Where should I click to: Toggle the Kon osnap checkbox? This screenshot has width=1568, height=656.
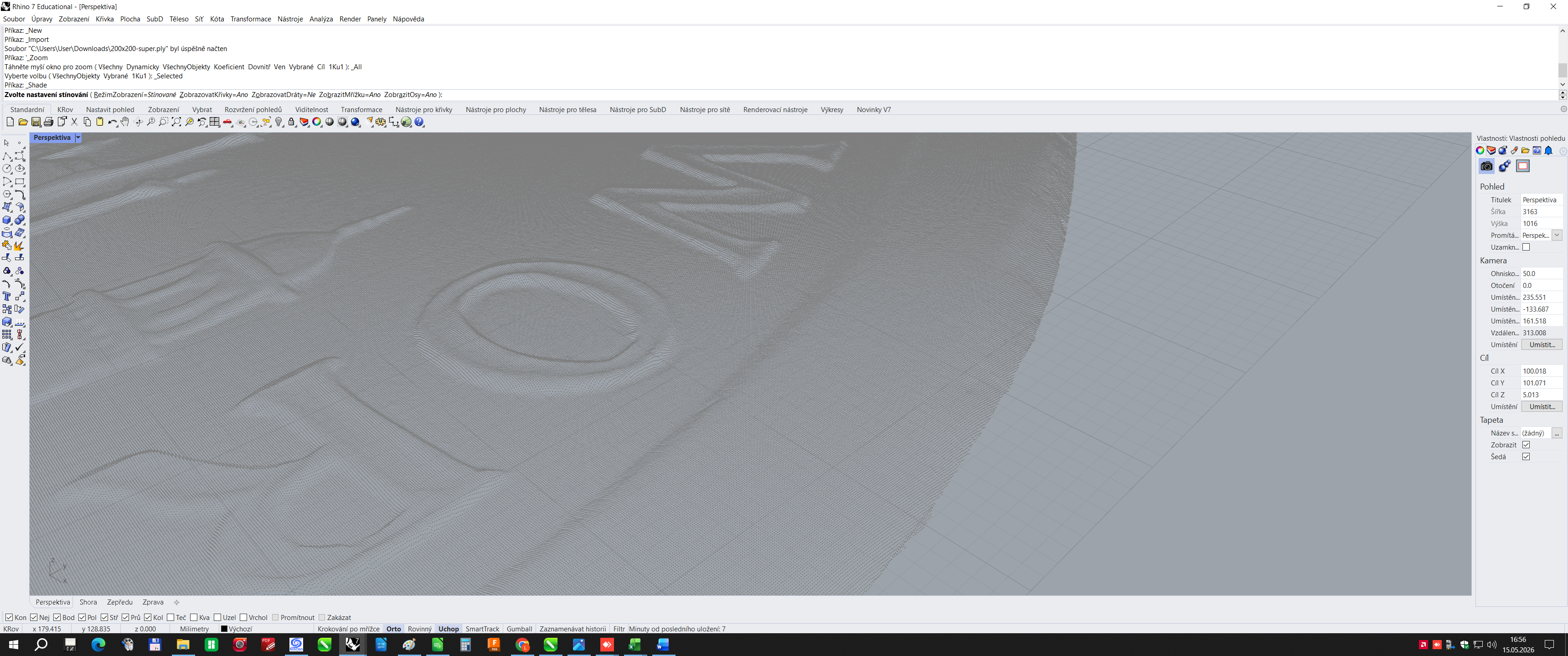pyautogui.click(x=9, y=618)
